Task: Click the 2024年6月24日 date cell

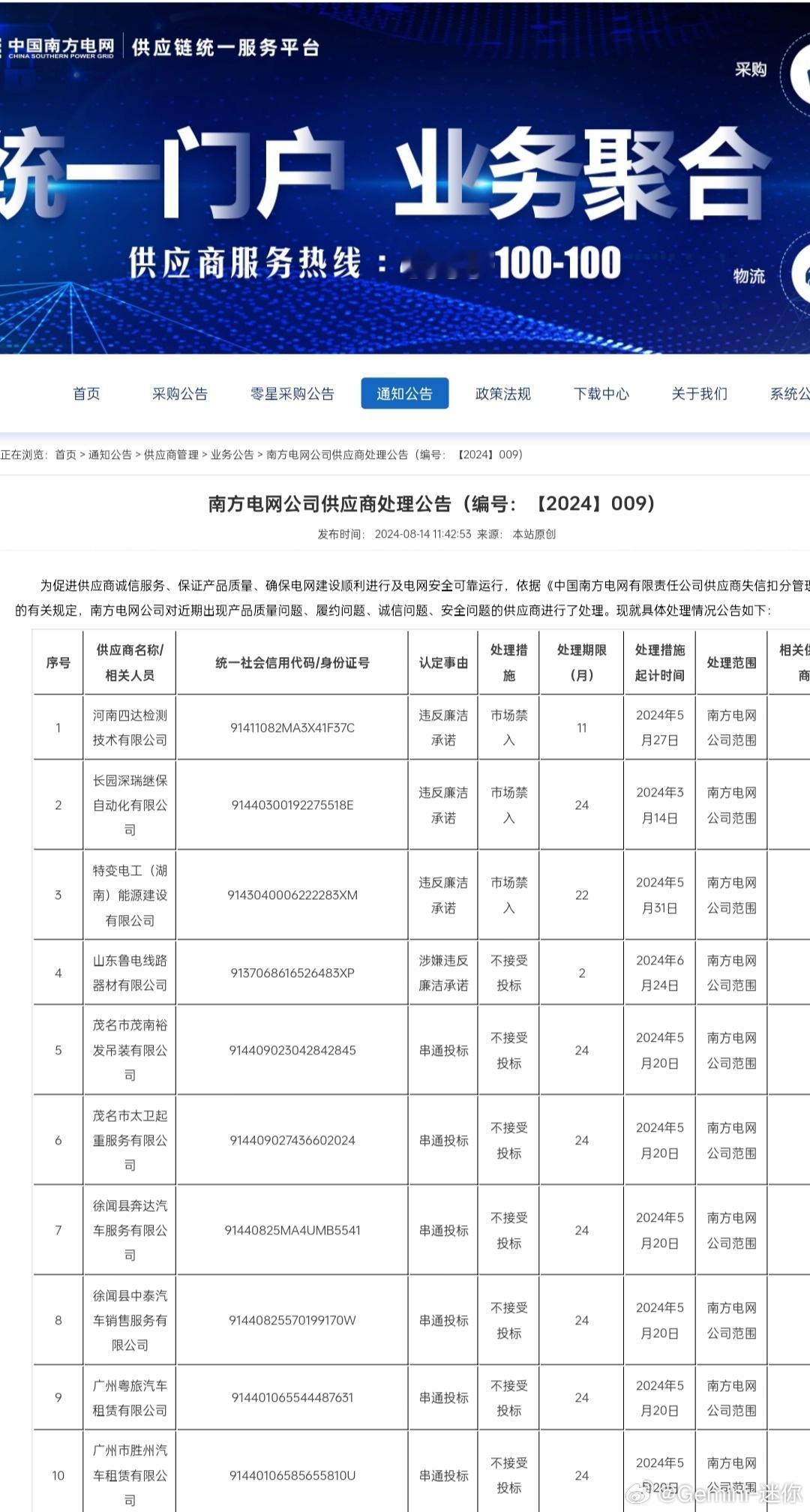Action: pyautogui.click(x=660, y=973)
